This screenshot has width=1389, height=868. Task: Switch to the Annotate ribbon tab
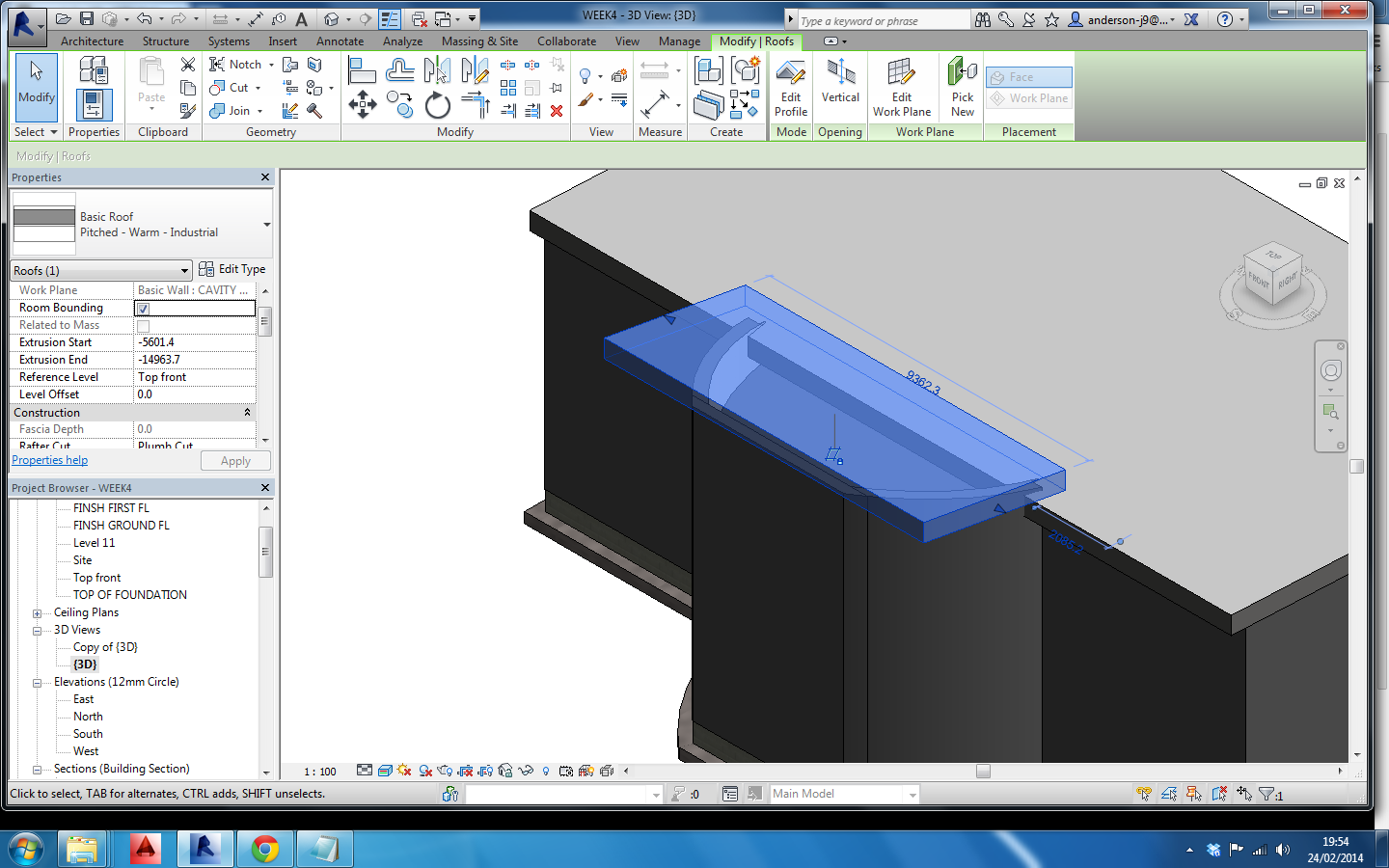point(340,41)
